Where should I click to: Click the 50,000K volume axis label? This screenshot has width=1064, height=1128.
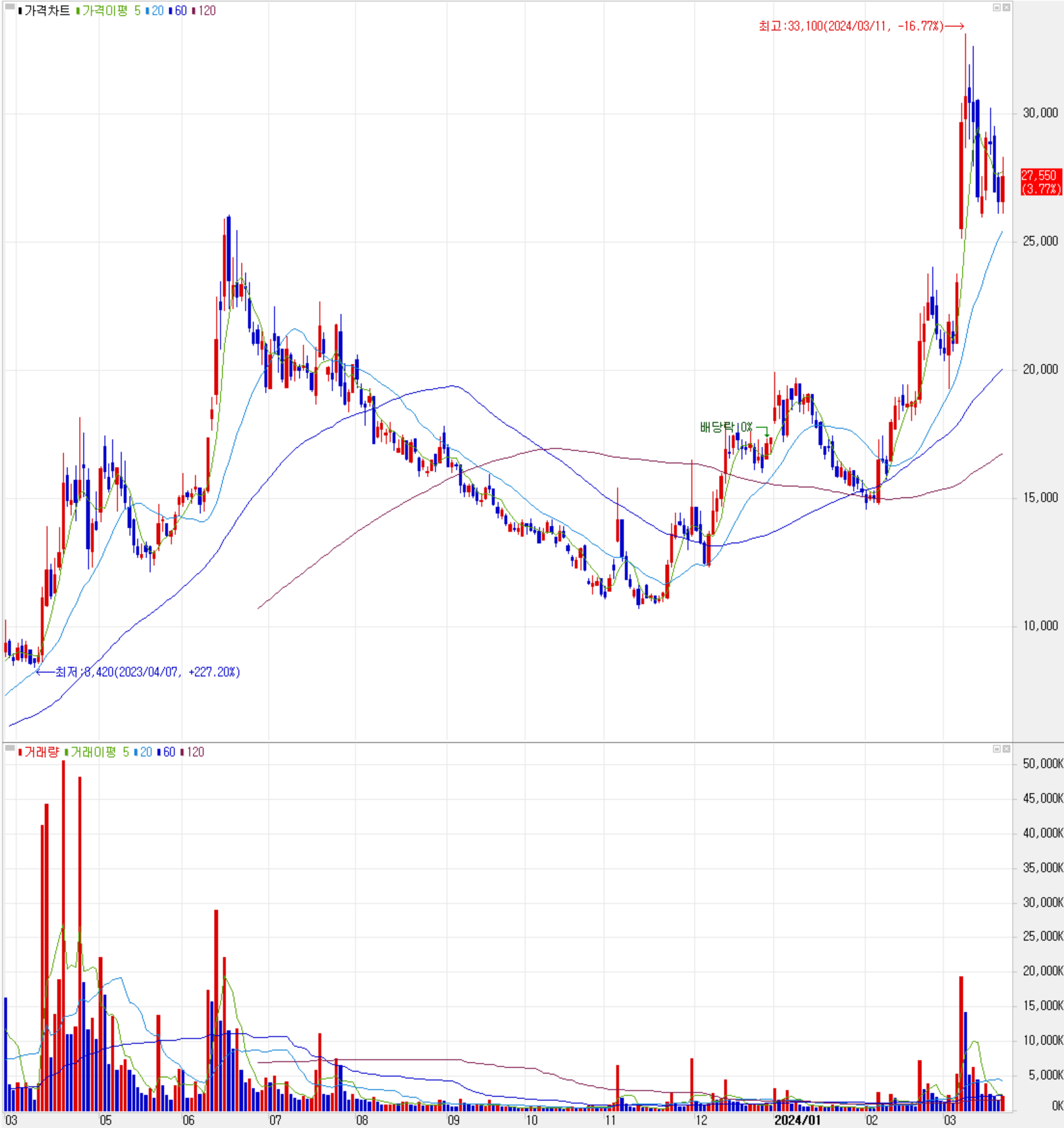[x=1043, y=764]
